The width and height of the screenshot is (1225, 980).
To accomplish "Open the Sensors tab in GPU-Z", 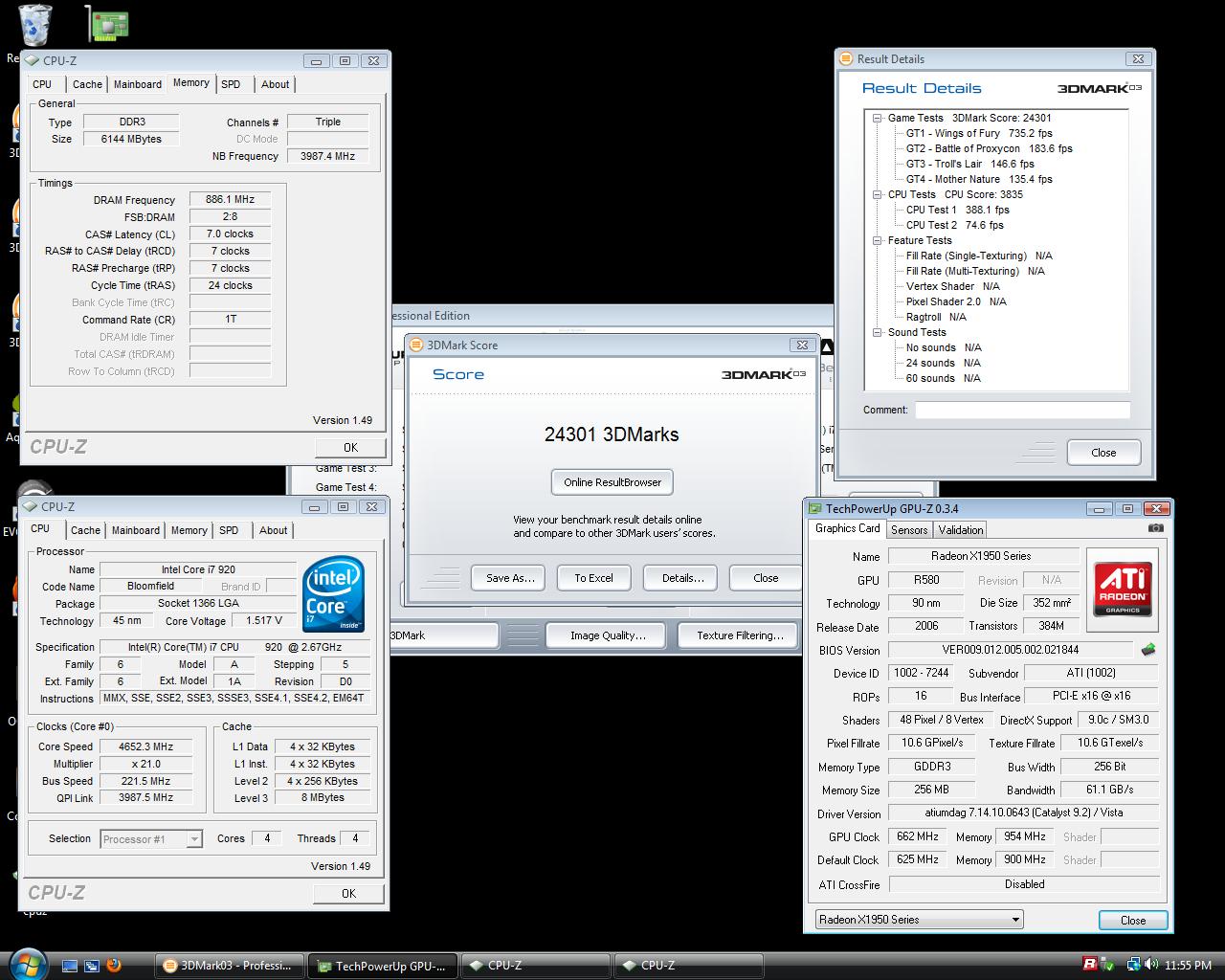I will pos(909,530).
